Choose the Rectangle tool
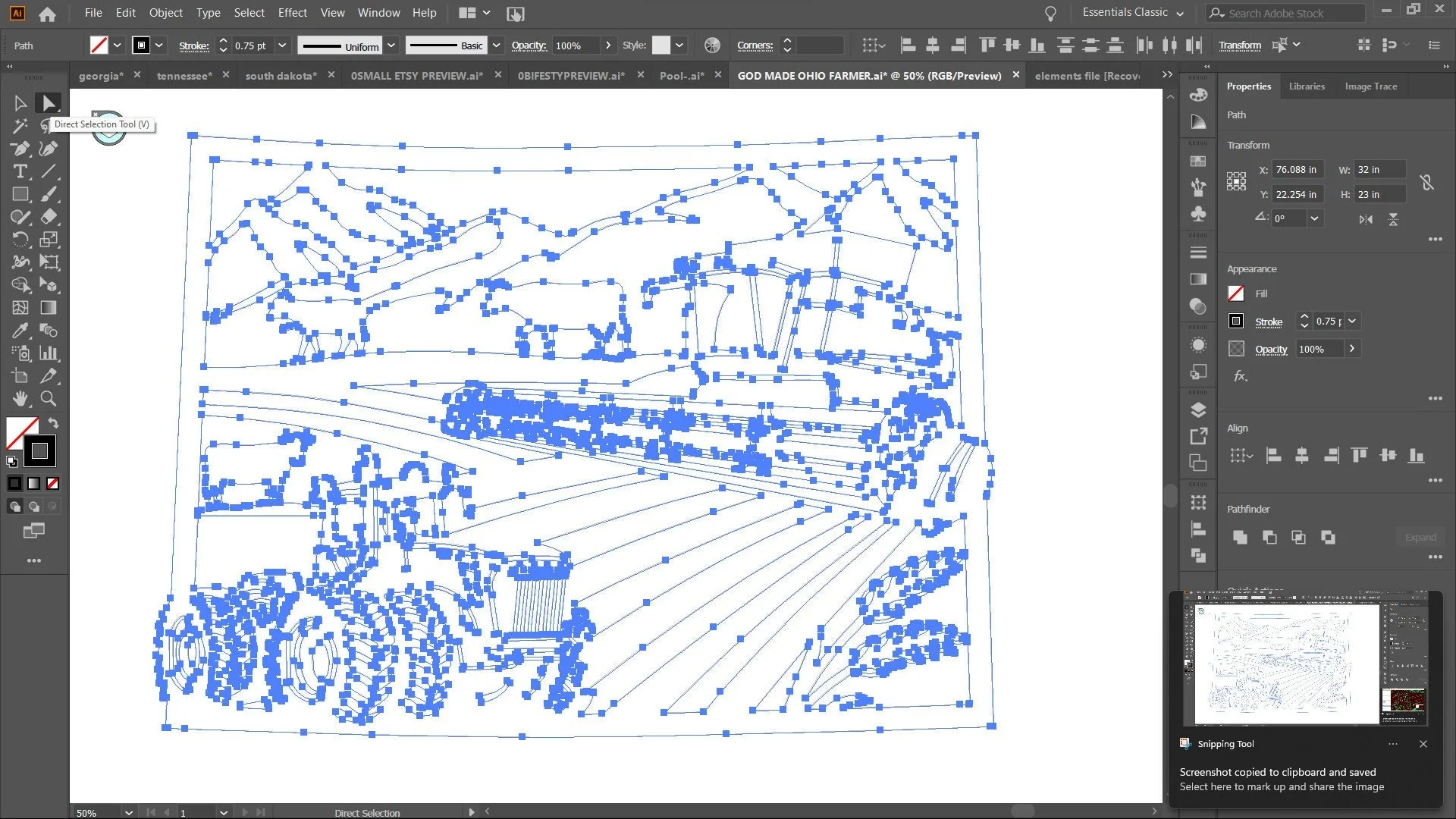The height and width of the screenshot is (819, 1456). click(20, 194)
